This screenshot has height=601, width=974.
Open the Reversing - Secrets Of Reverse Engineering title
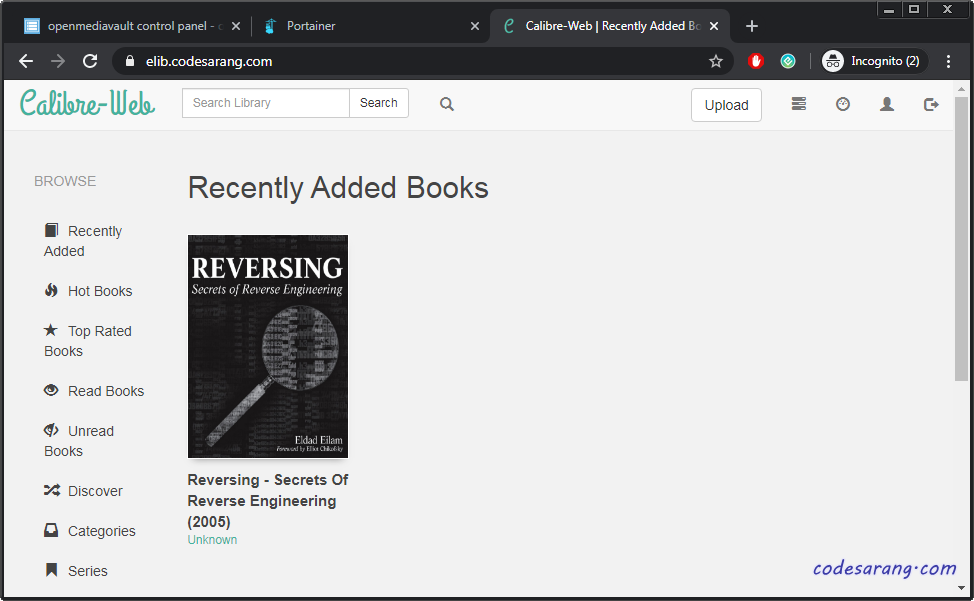tap(268, 500)
